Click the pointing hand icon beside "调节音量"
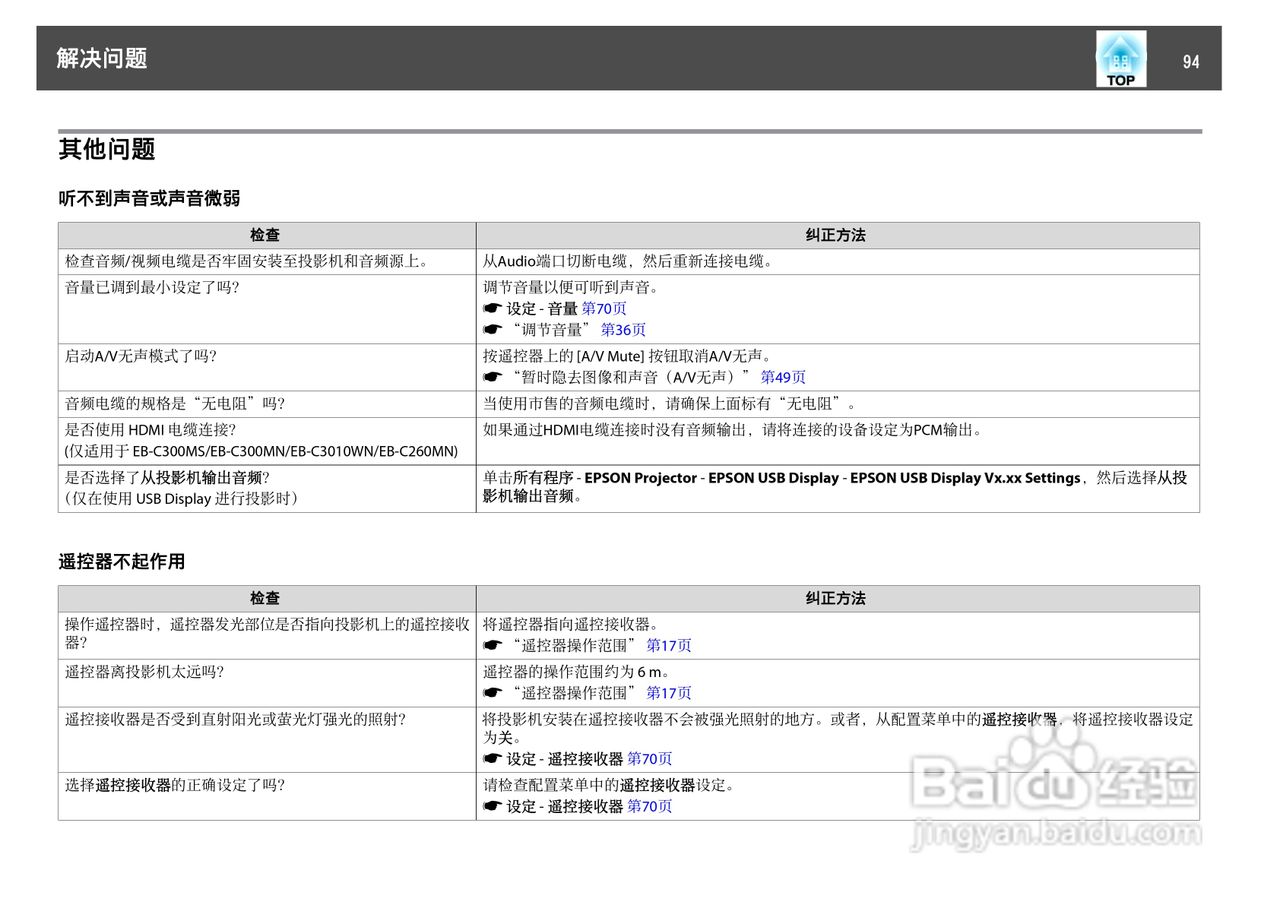1280x905 pixels. (491, 330)
